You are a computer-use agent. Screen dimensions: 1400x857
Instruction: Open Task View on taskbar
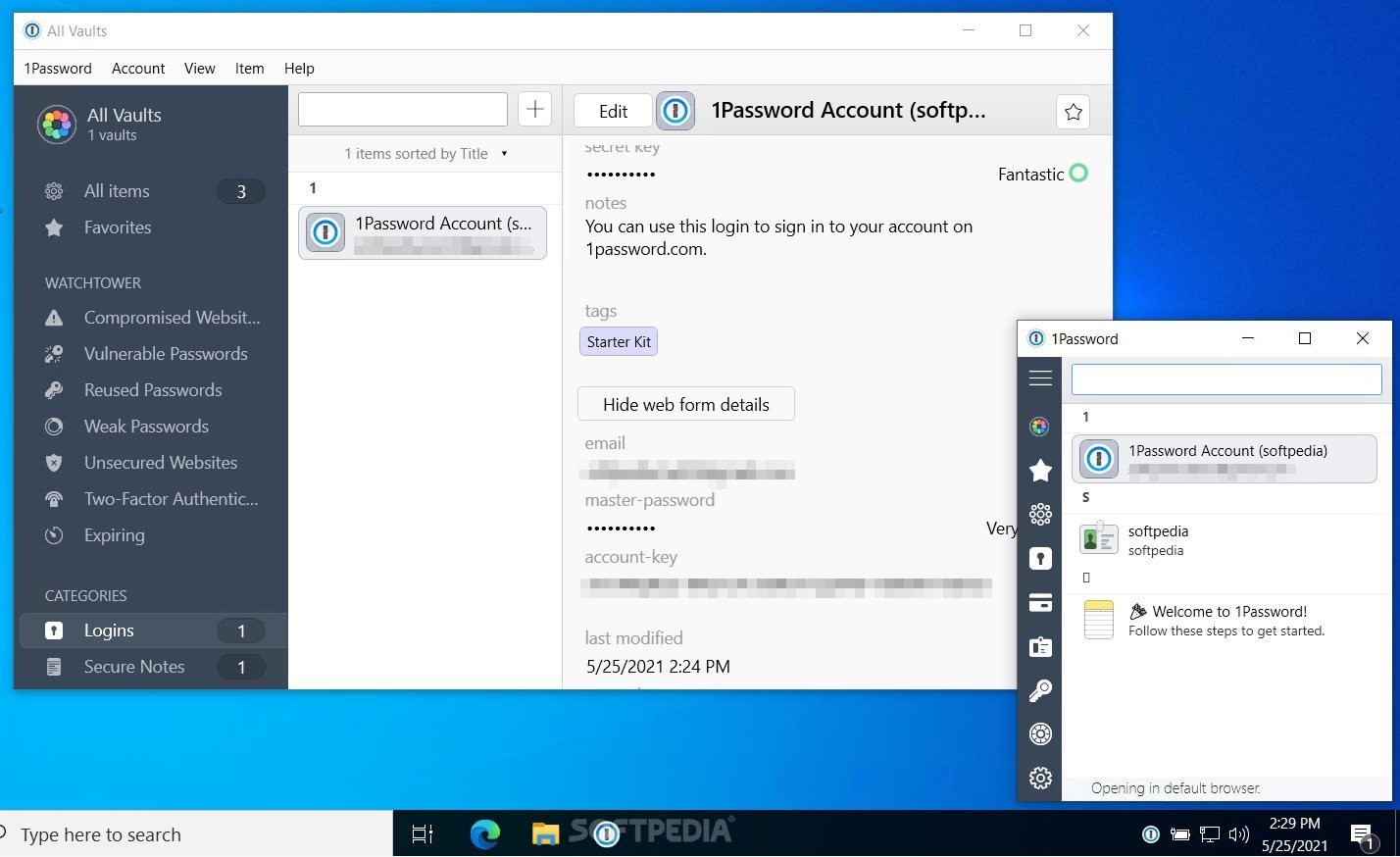[423, 834]
